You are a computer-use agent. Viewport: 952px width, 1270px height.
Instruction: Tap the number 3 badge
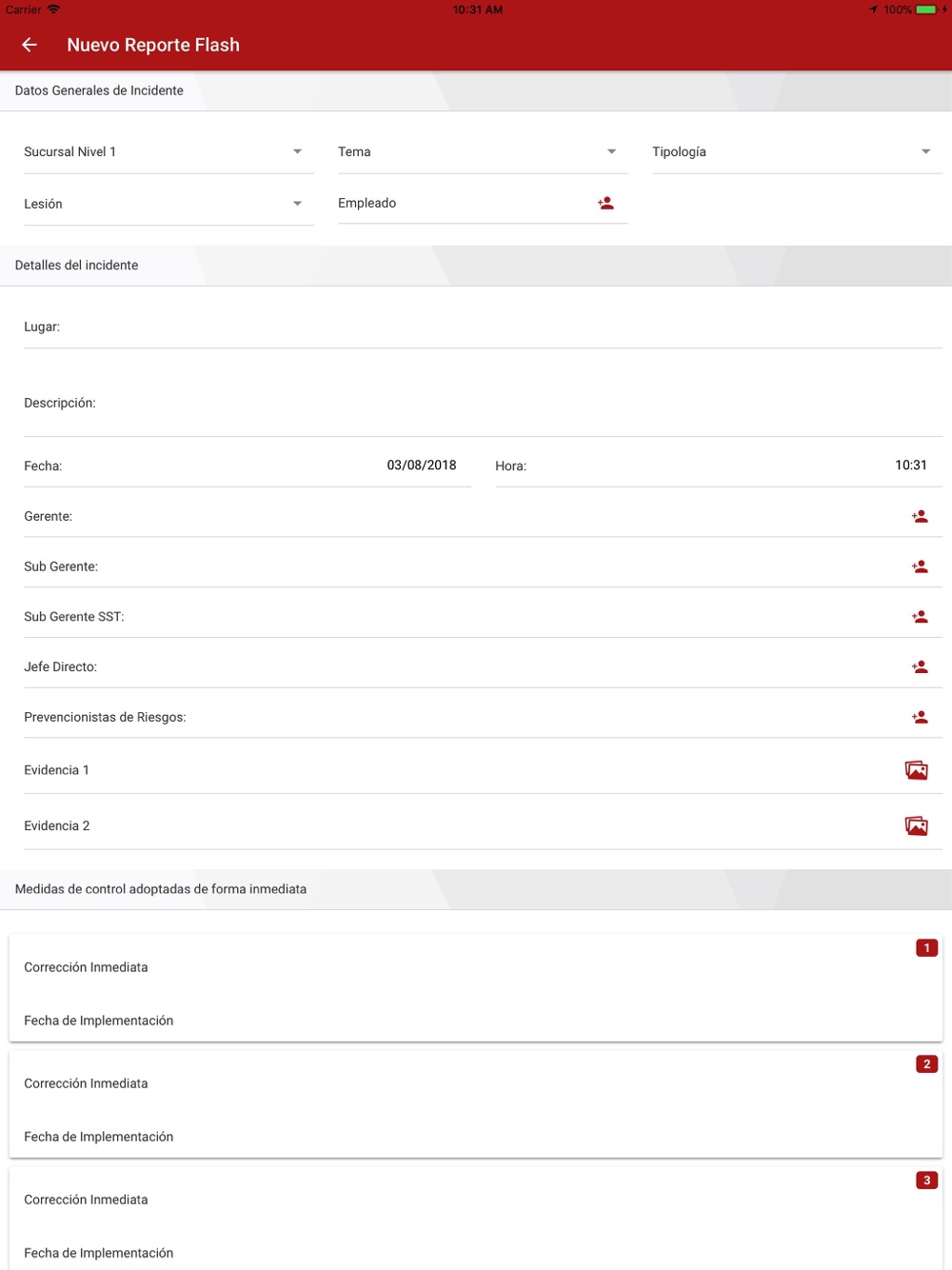tap(926, 1181)
